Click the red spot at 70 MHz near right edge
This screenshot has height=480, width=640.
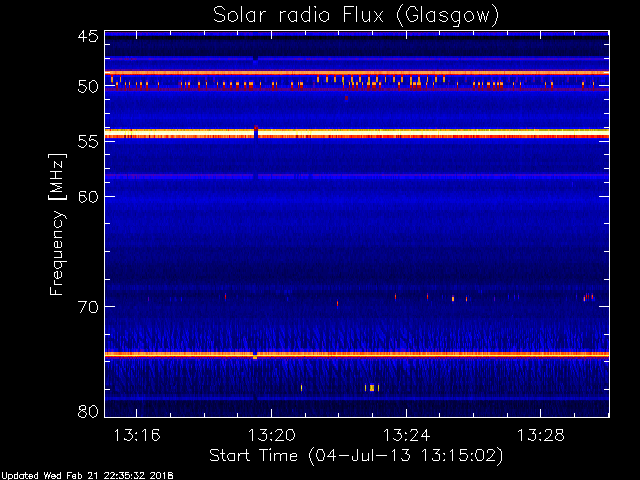[588, 297]
